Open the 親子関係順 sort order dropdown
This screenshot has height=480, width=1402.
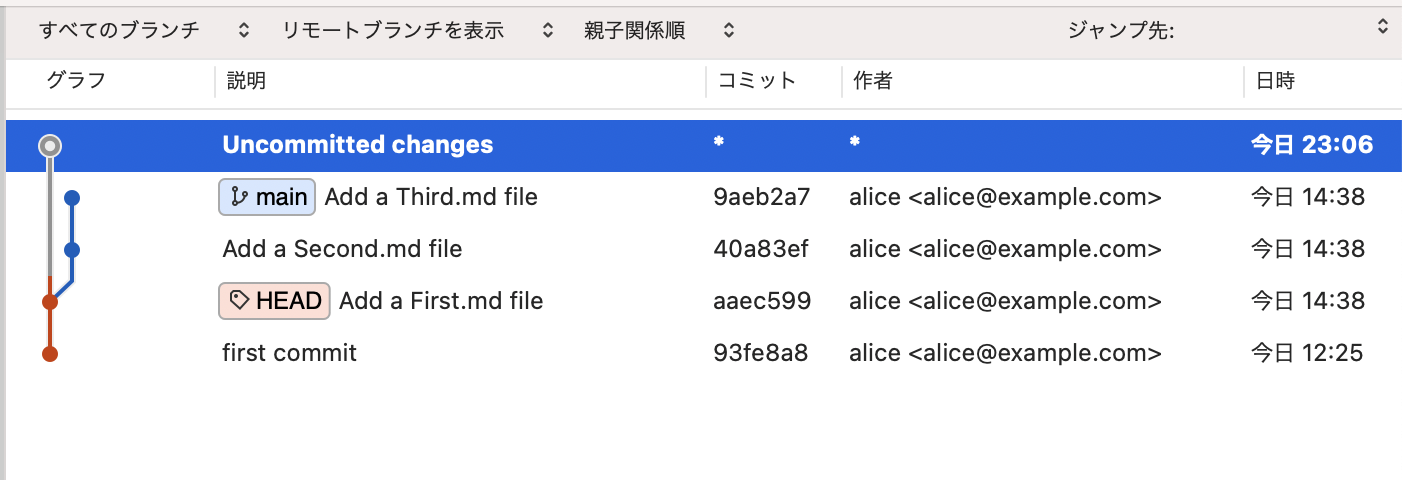(x=659, y=30)
